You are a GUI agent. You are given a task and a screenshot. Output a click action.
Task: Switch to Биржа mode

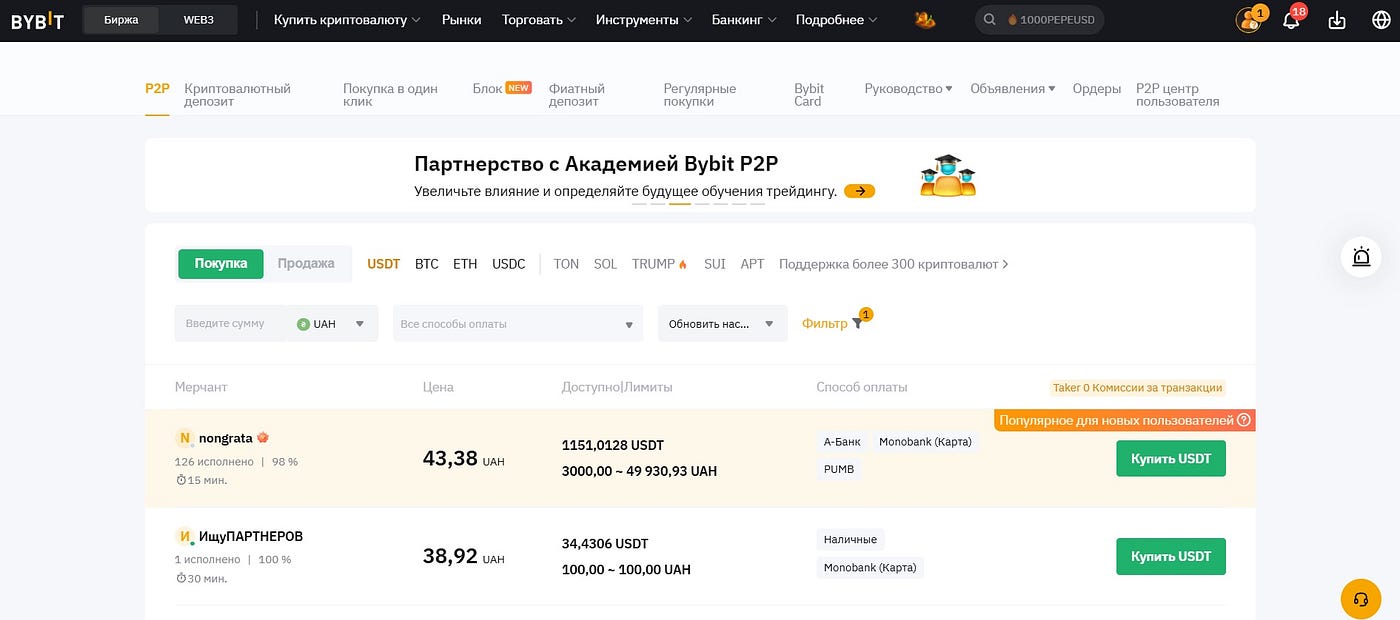(x=121, y=20)
